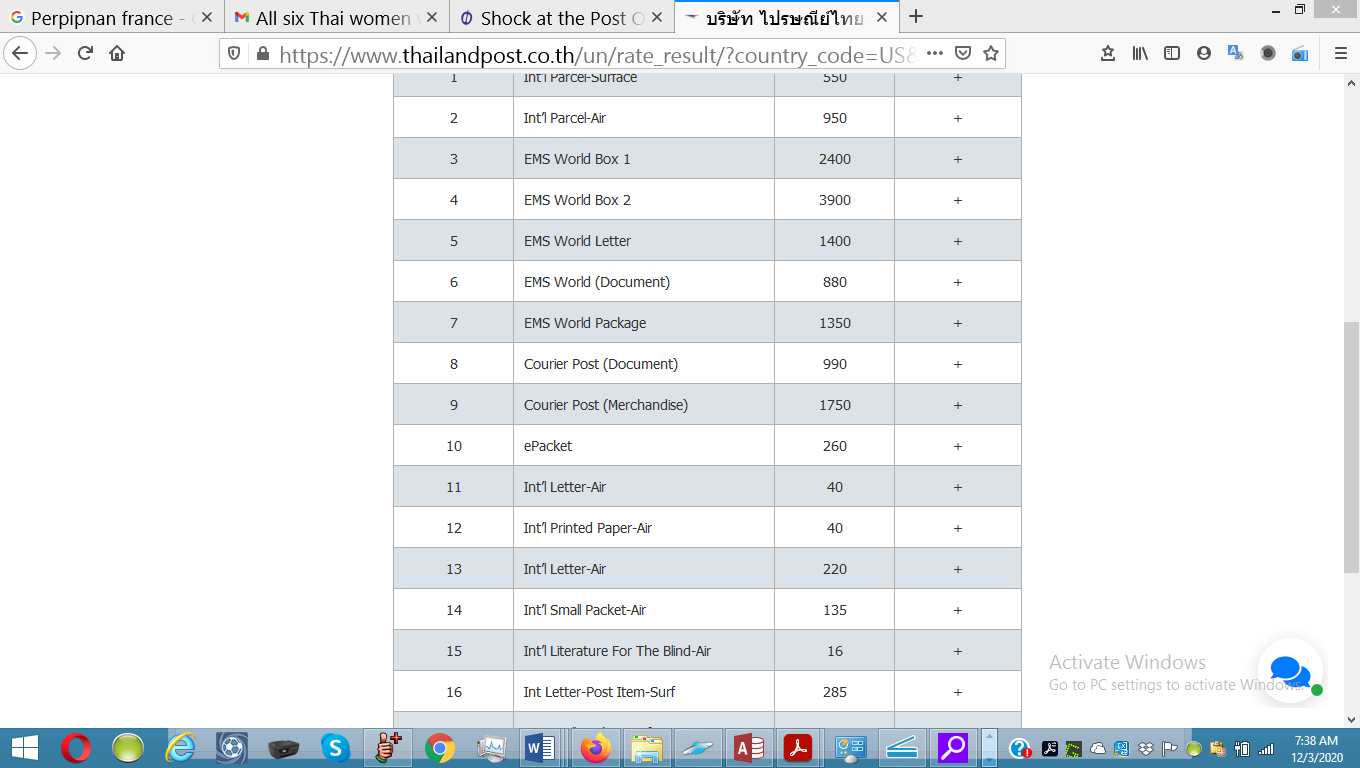This screenshot has width=1360, height=768.
Task: Open the Firefox account icon
Action: 1204,54
